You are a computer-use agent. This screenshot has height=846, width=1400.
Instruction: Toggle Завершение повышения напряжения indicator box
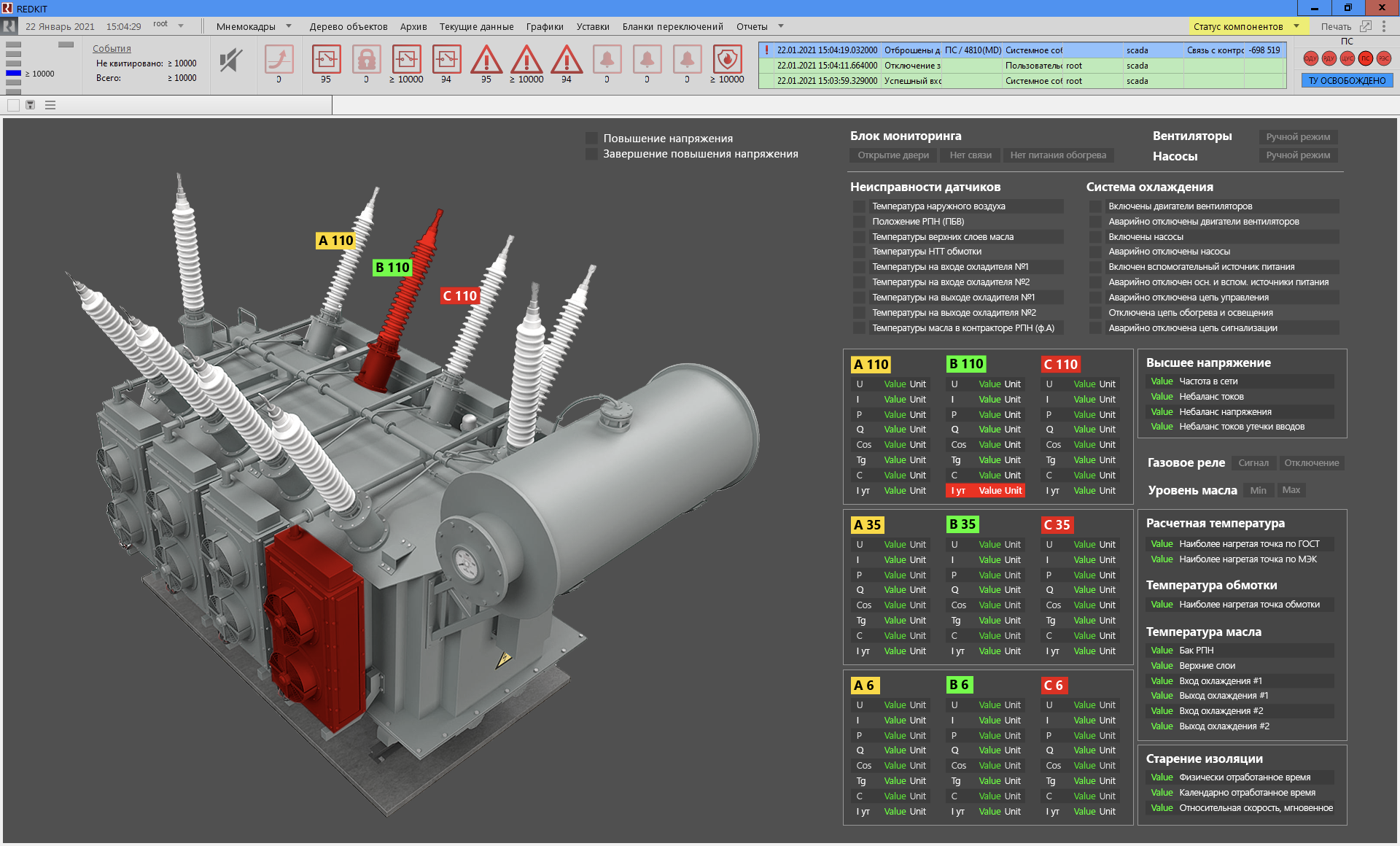591,154
